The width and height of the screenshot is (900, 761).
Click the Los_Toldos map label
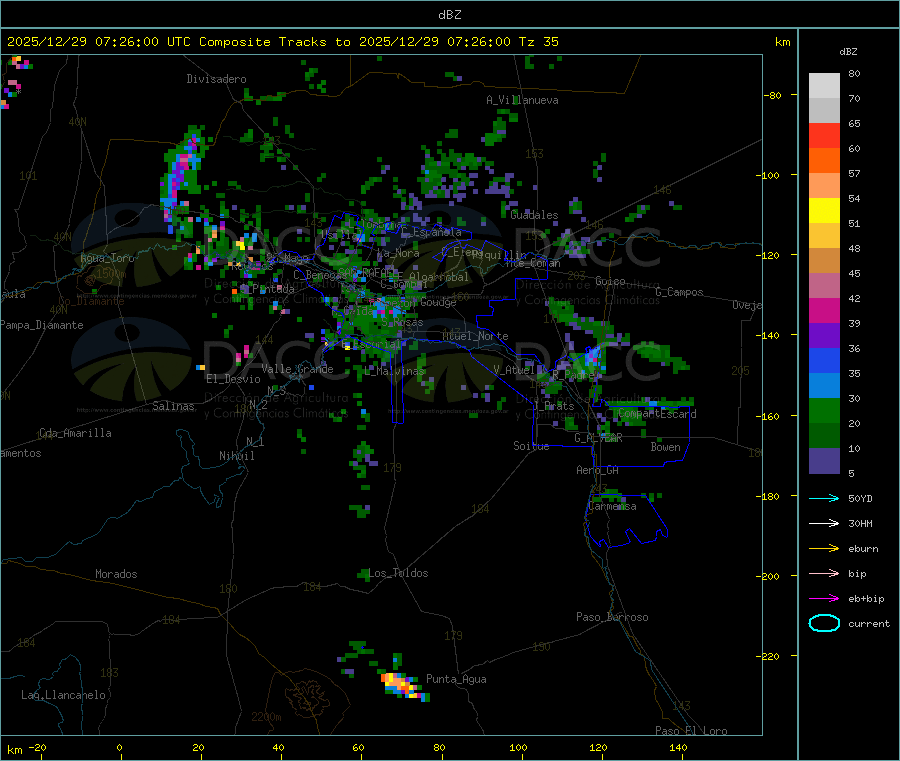coord(398,573)
